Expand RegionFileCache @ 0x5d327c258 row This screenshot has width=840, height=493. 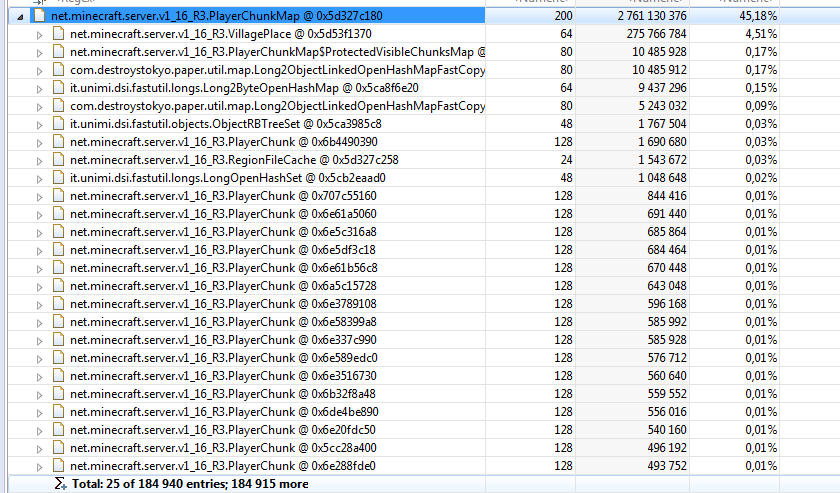pyautogui.click(x=39, y=161)
